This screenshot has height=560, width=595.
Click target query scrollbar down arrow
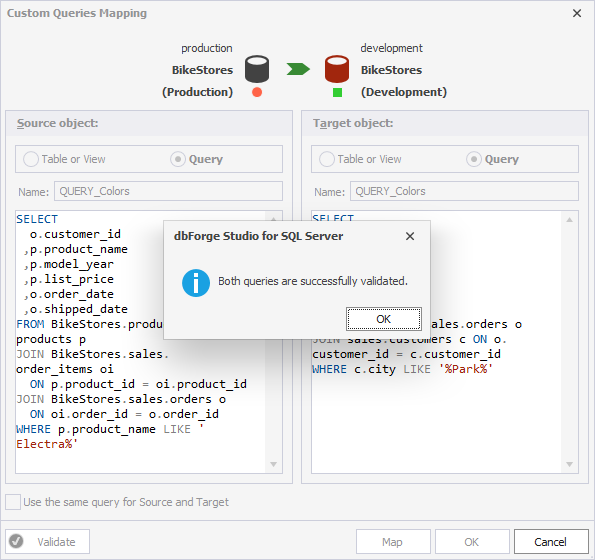coord(569,464)
